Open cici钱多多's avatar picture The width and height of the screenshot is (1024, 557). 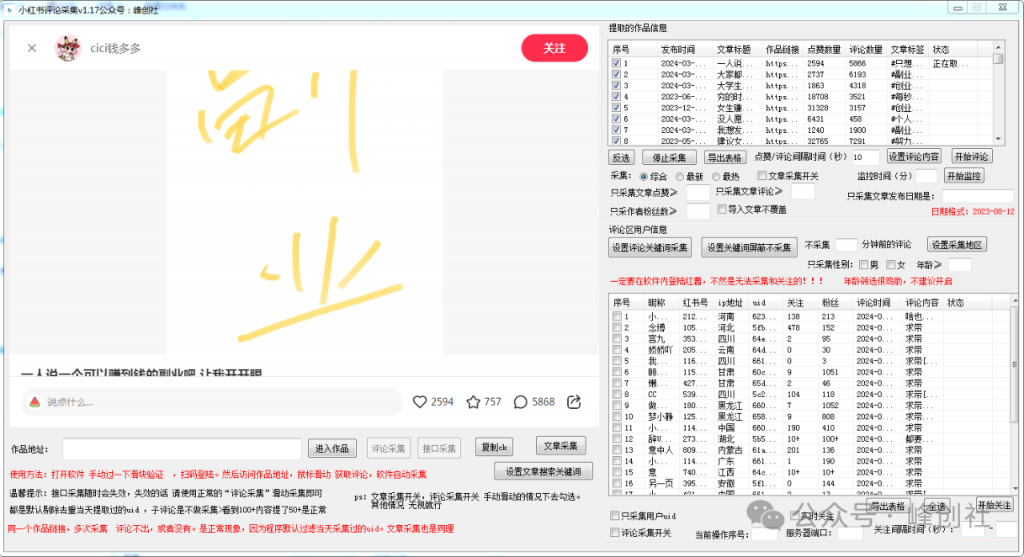pos(68,48)
